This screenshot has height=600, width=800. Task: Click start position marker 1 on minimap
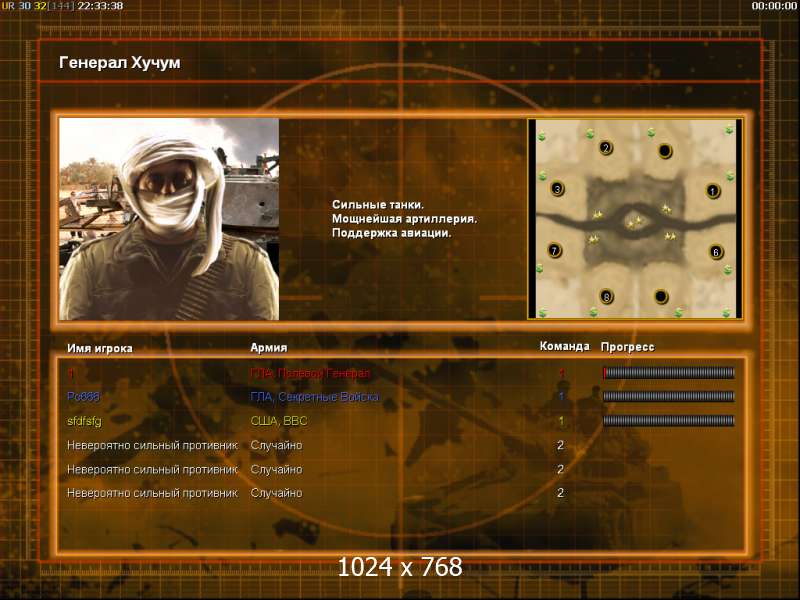[x=713, y=191]
